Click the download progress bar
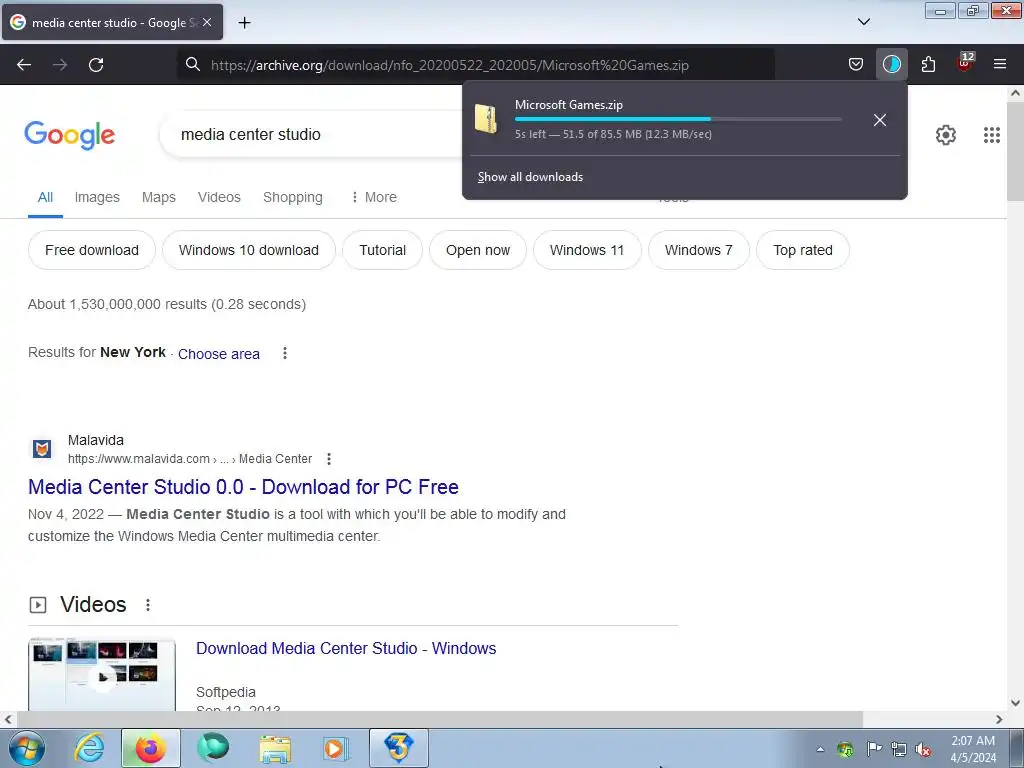 678,119
